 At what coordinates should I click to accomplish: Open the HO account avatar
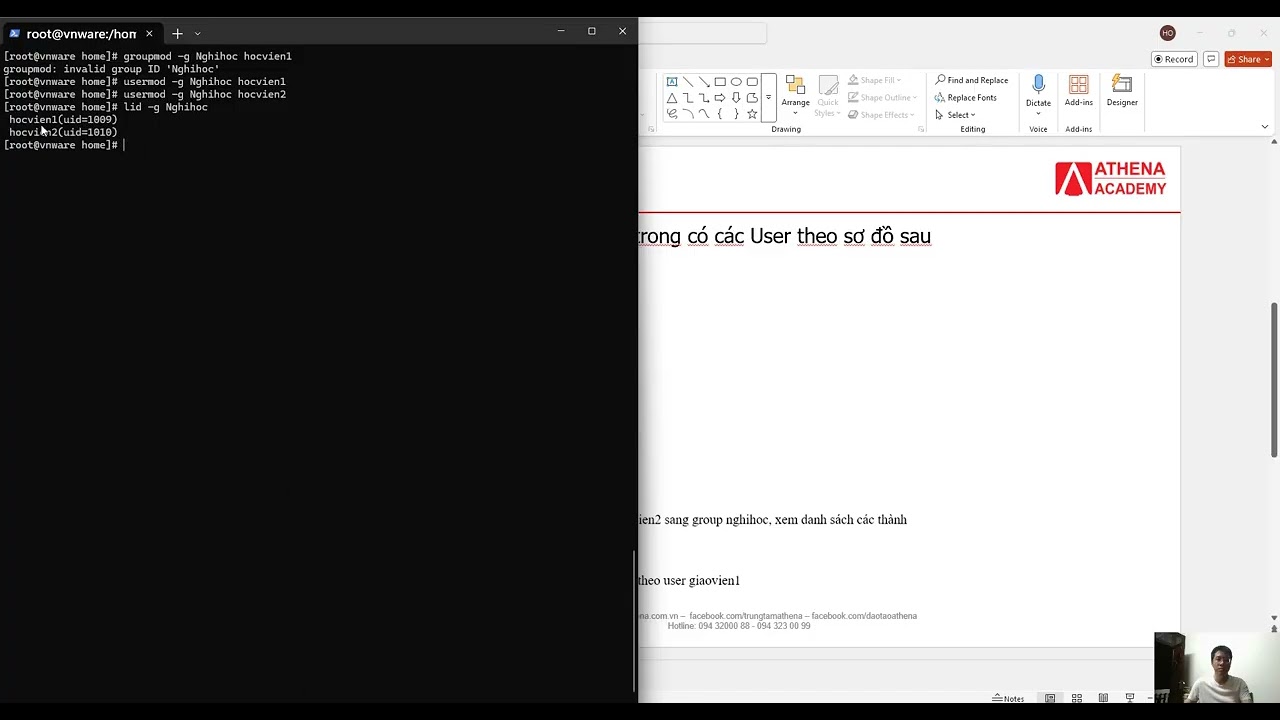[1168, 33]
